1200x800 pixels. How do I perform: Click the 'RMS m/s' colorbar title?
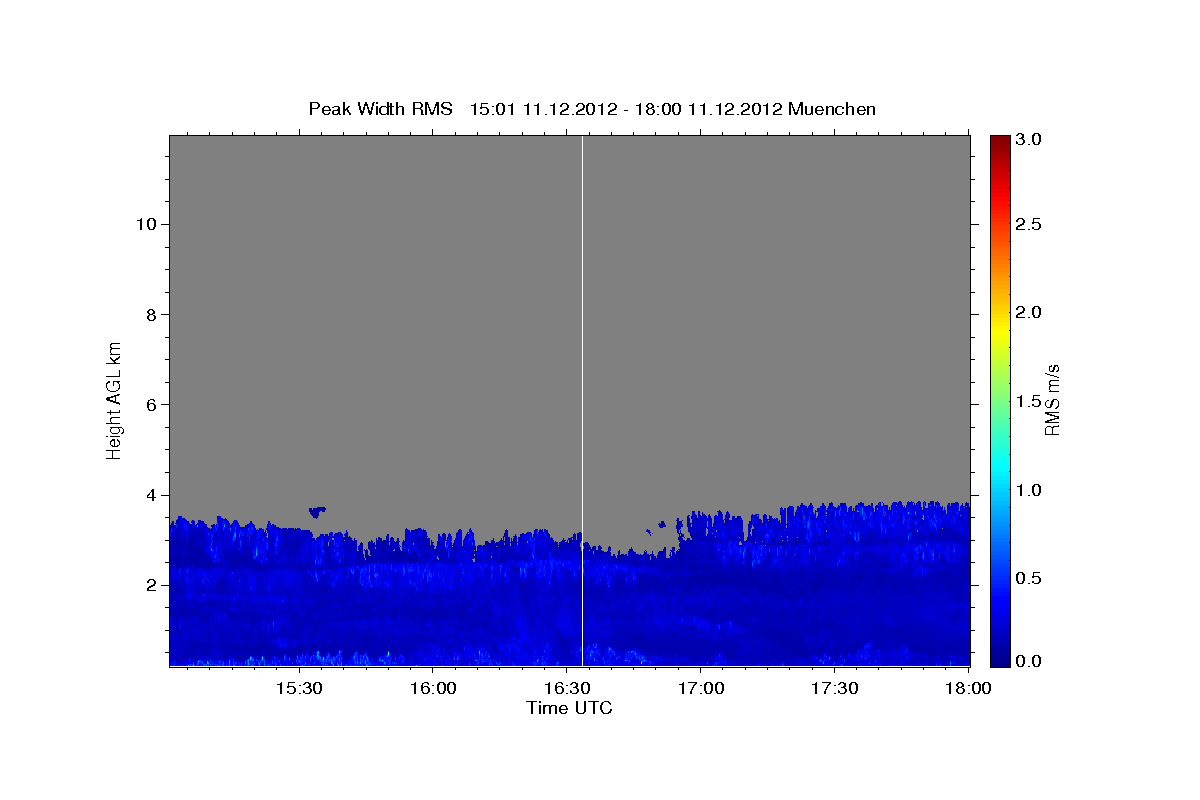click(1052, 399)
